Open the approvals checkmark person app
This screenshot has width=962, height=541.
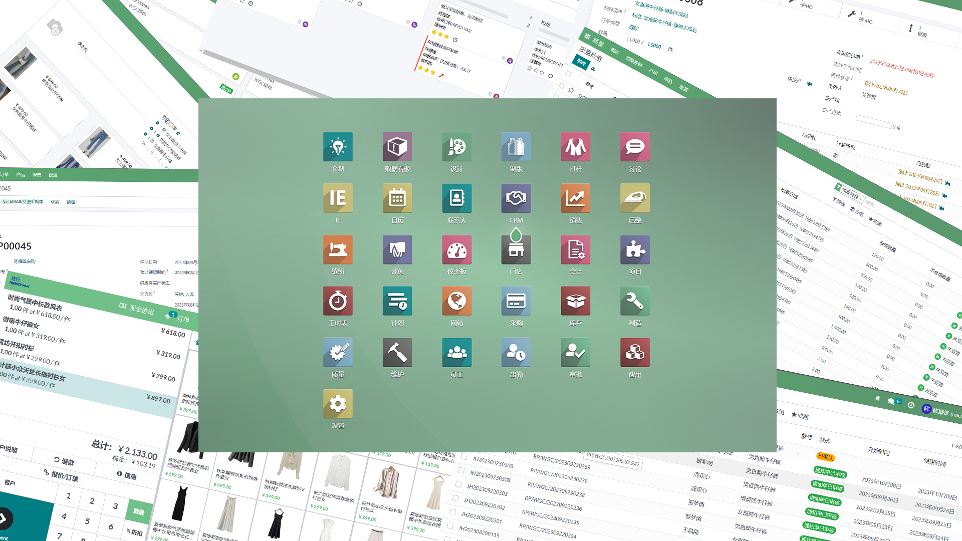click(x=575, y=352)
